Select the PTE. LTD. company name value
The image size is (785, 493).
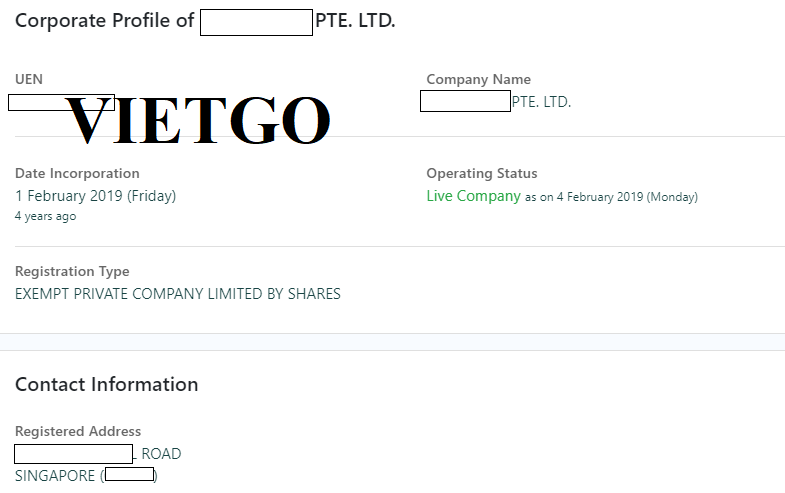coord(496,102)
